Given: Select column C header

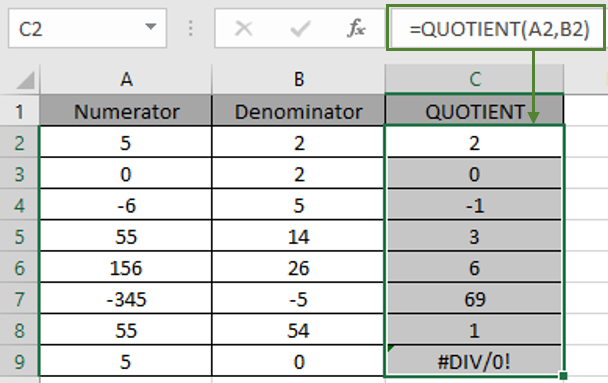Looking at the screenshot, I should pyautogui.click(x=475, y=79).
